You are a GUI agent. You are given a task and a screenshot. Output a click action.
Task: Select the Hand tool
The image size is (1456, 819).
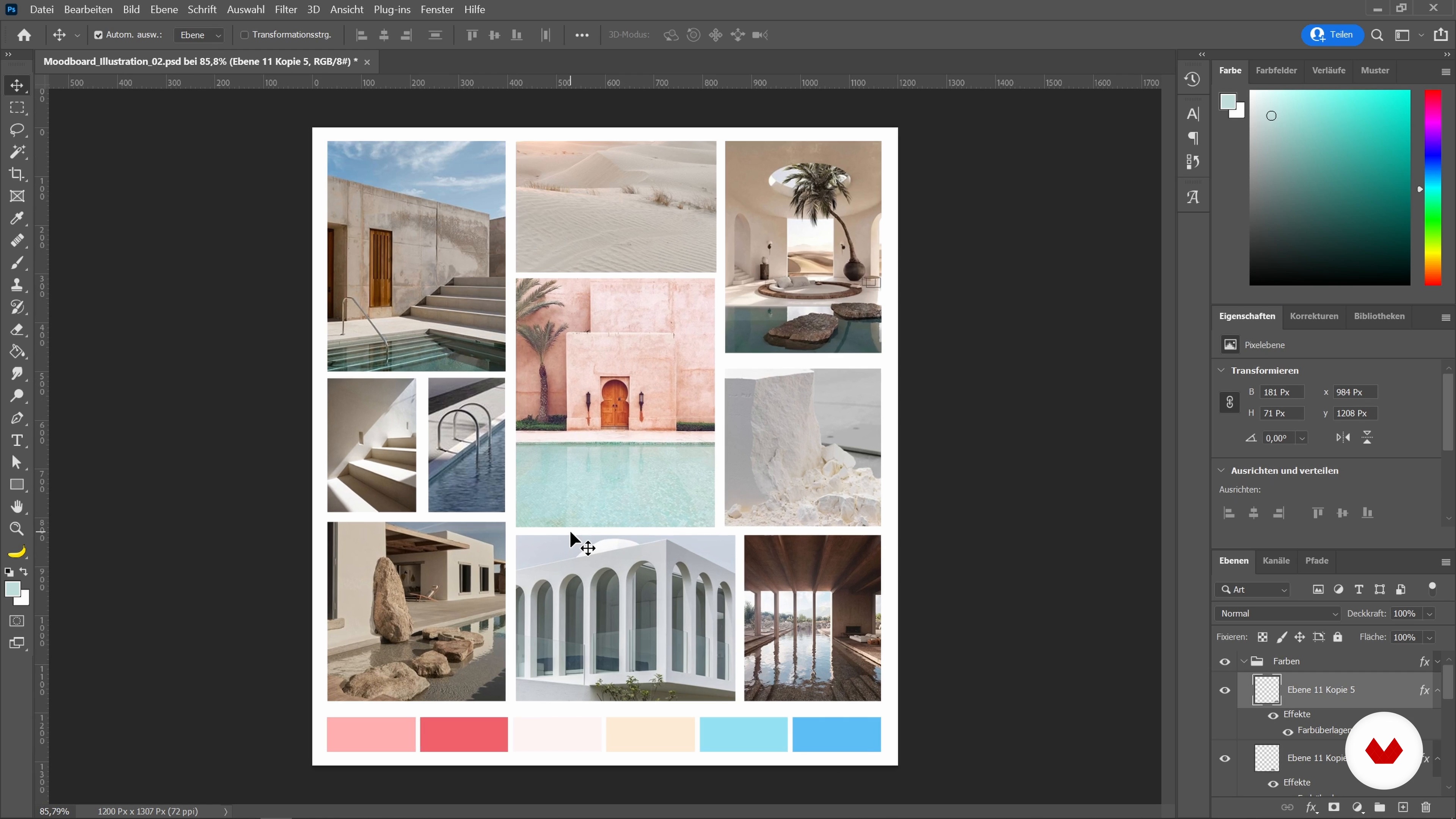[x=17, y=507]
